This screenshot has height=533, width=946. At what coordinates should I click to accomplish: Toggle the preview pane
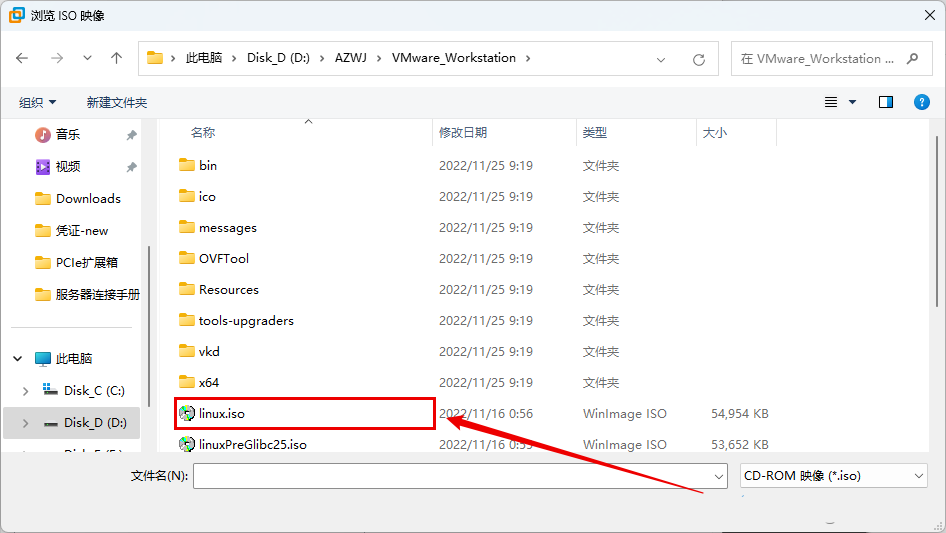886,102
